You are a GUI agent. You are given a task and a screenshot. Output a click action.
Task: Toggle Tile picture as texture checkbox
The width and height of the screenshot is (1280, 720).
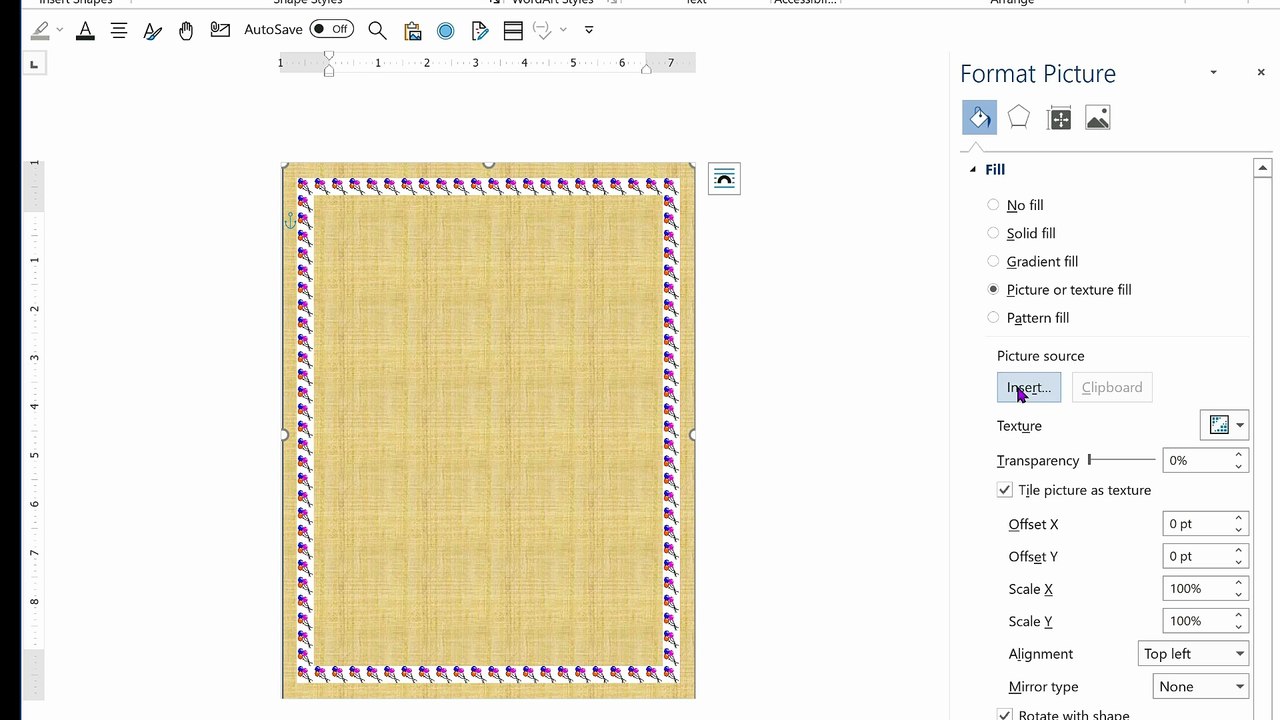(1005, 490)
